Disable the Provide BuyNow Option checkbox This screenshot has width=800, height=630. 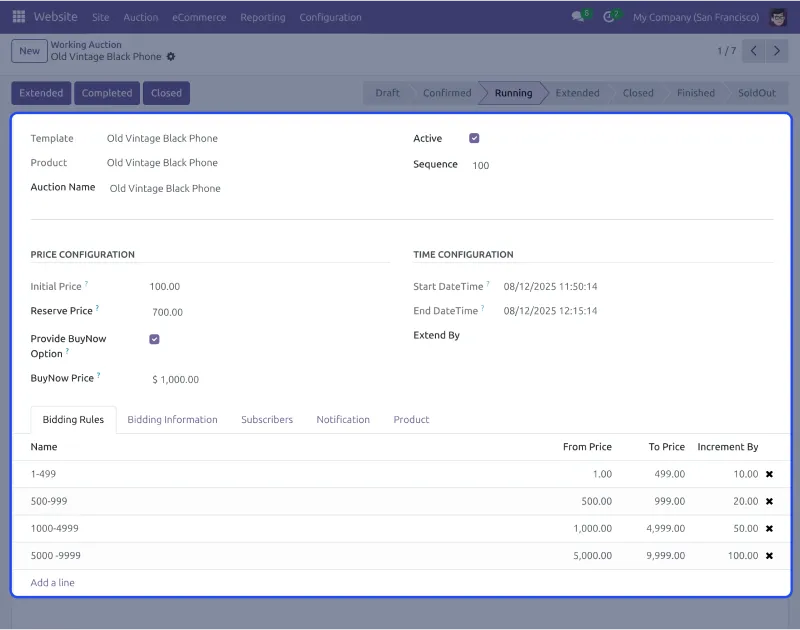[x=154, y=339]
